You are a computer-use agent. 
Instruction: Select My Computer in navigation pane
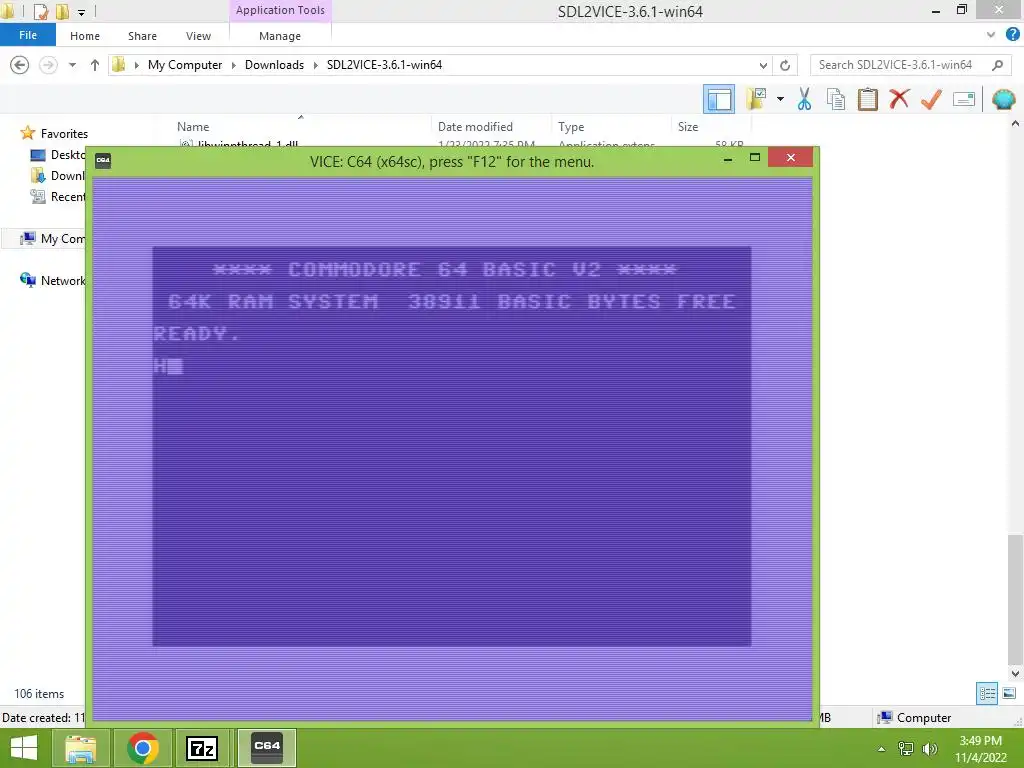click(x=52, y=238)
